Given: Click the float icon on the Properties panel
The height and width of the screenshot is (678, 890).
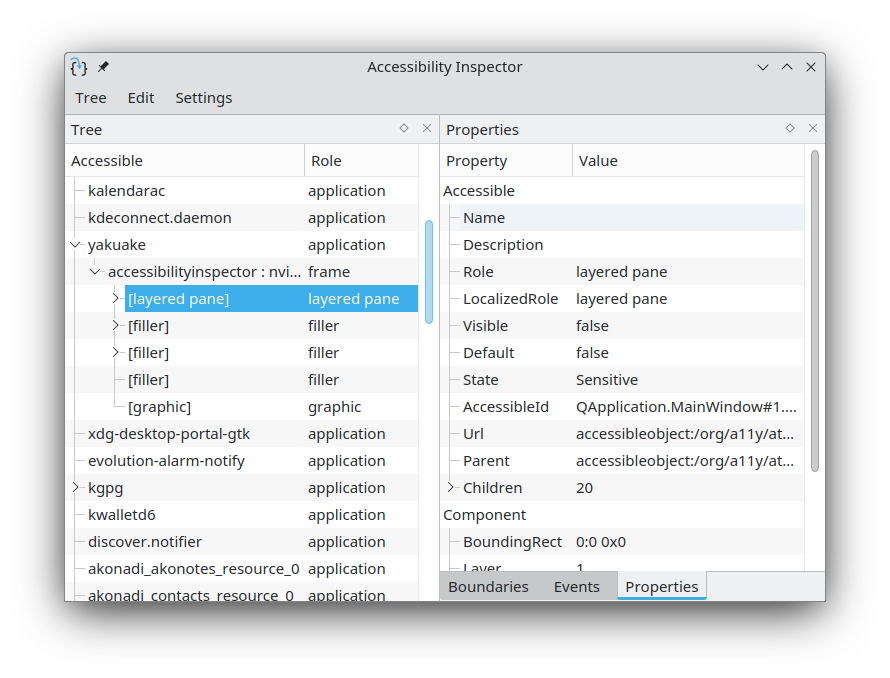Looking at the screenshot, I should pyautogui.click(x=789, y=128).
